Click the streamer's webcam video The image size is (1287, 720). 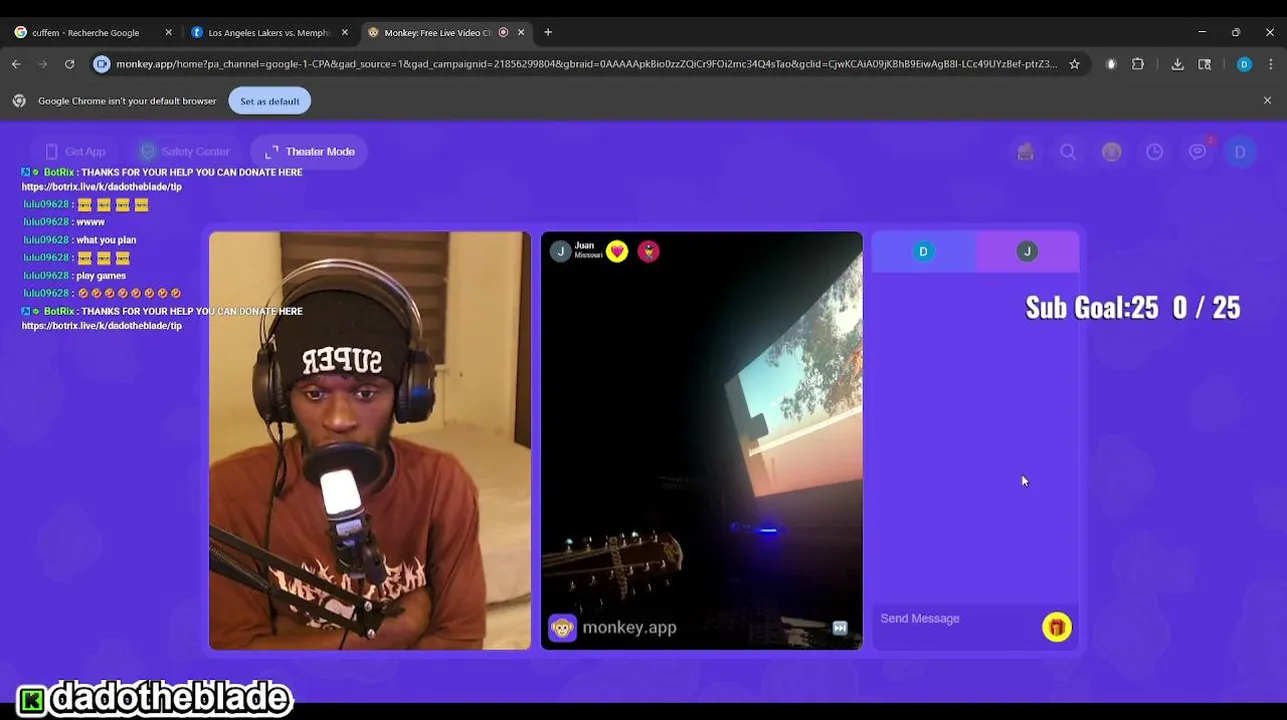(370, 441)
